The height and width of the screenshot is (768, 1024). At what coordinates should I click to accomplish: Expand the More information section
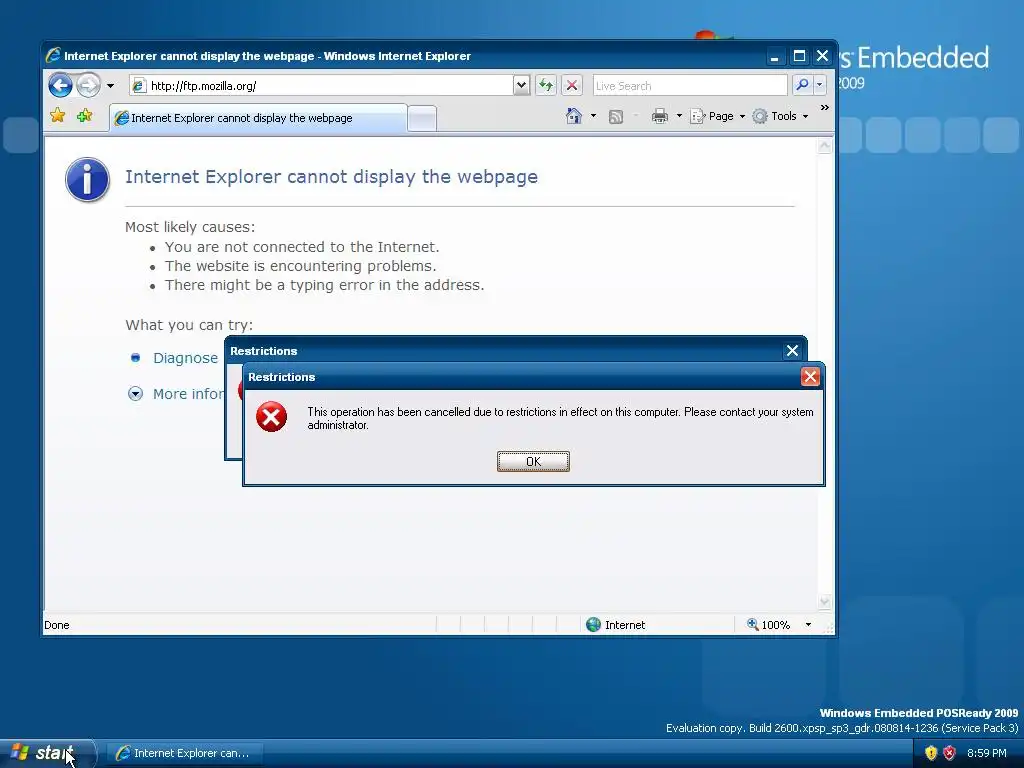[135, 394]
